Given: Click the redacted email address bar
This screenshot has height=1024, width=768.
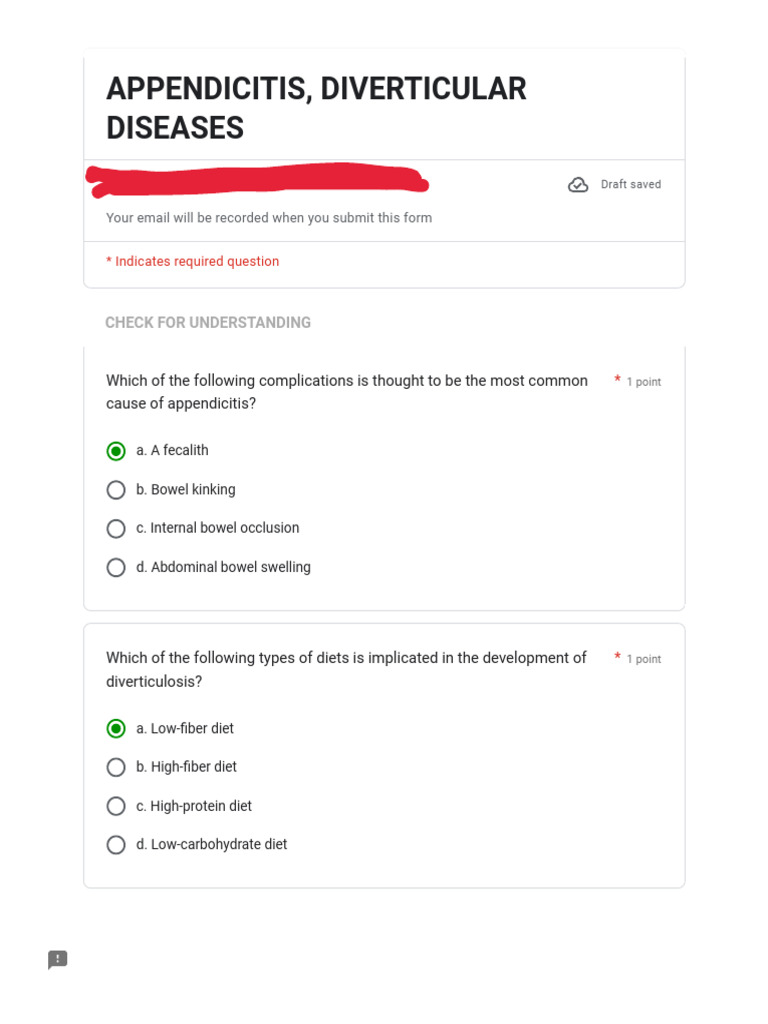Looking at the screenshot, I should point(257,181).
